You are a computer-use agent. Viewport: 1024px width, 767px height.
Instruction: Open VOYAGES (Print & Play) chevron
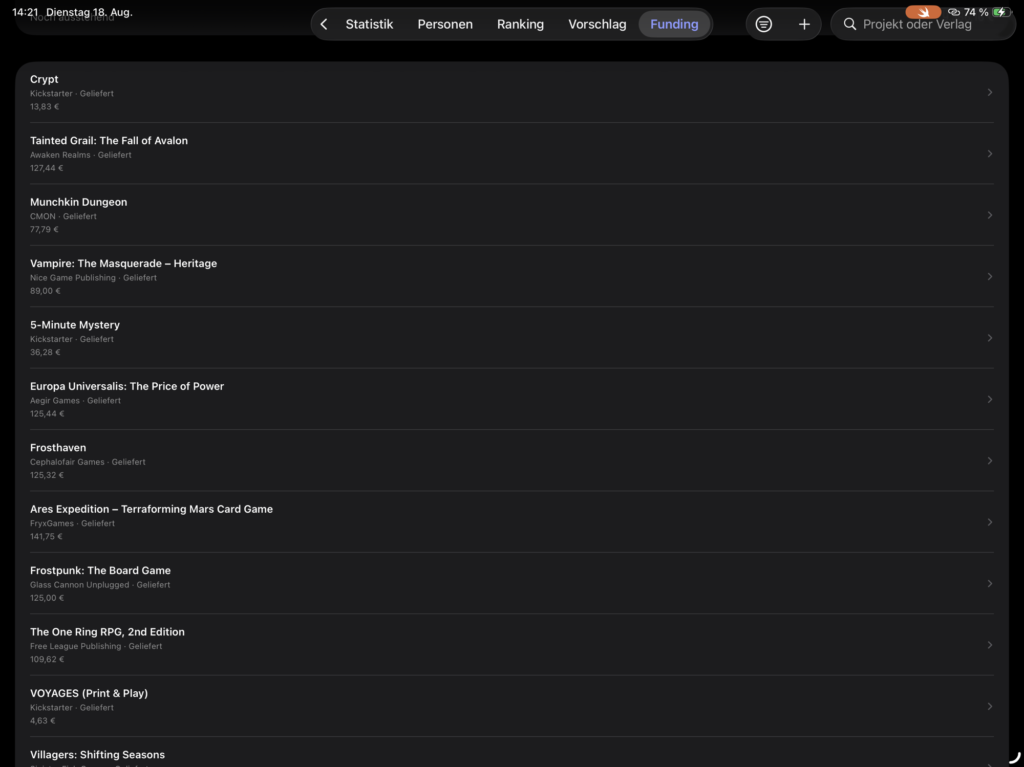click(989, 706)
